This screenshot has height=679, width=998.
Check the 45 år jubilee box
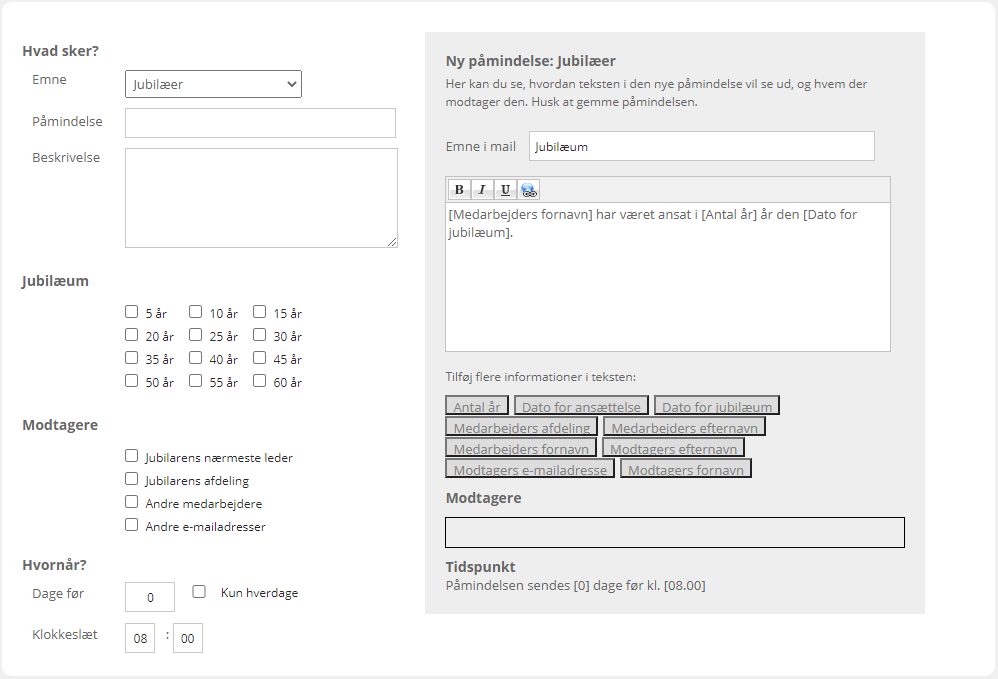[260, 358]
